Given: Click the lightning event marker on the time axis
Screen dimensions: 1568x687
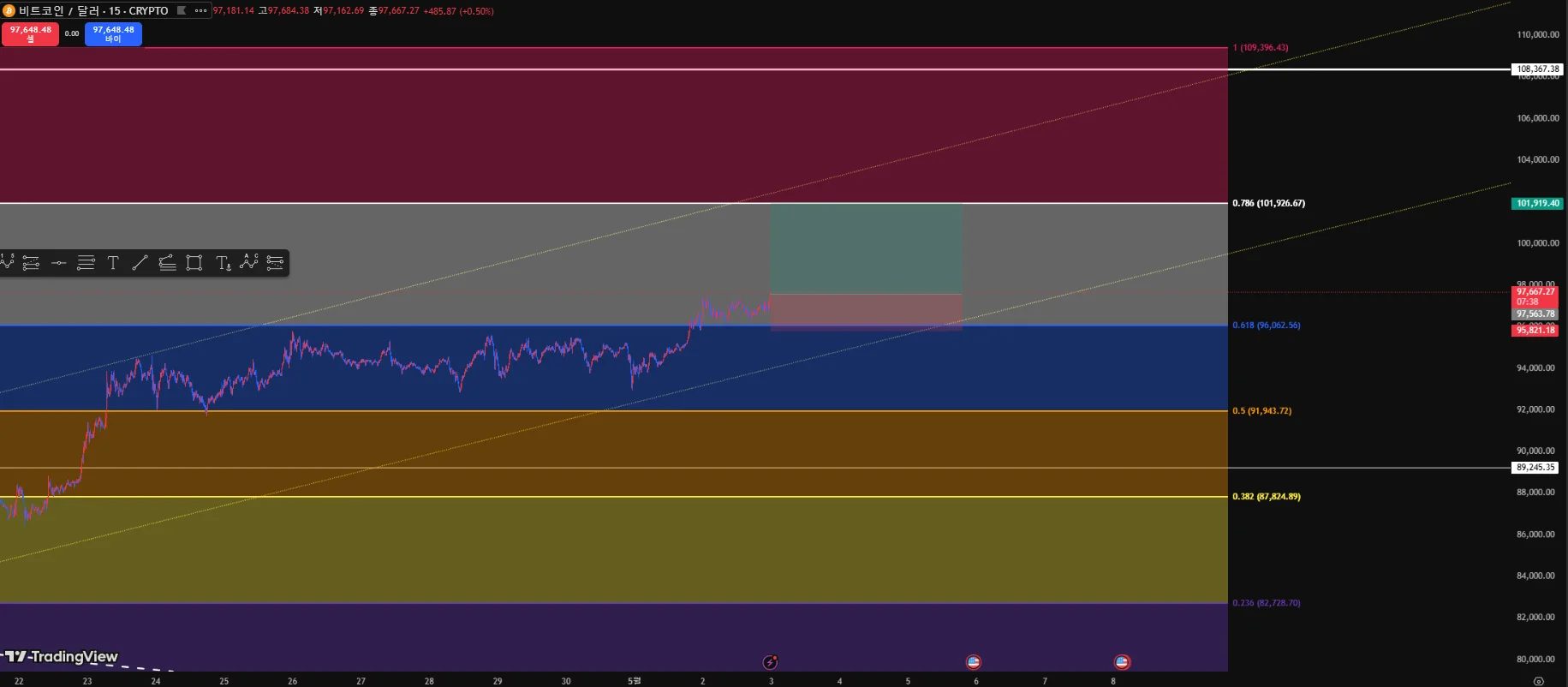Looking at the screenshot, I should tap(770, 662).
